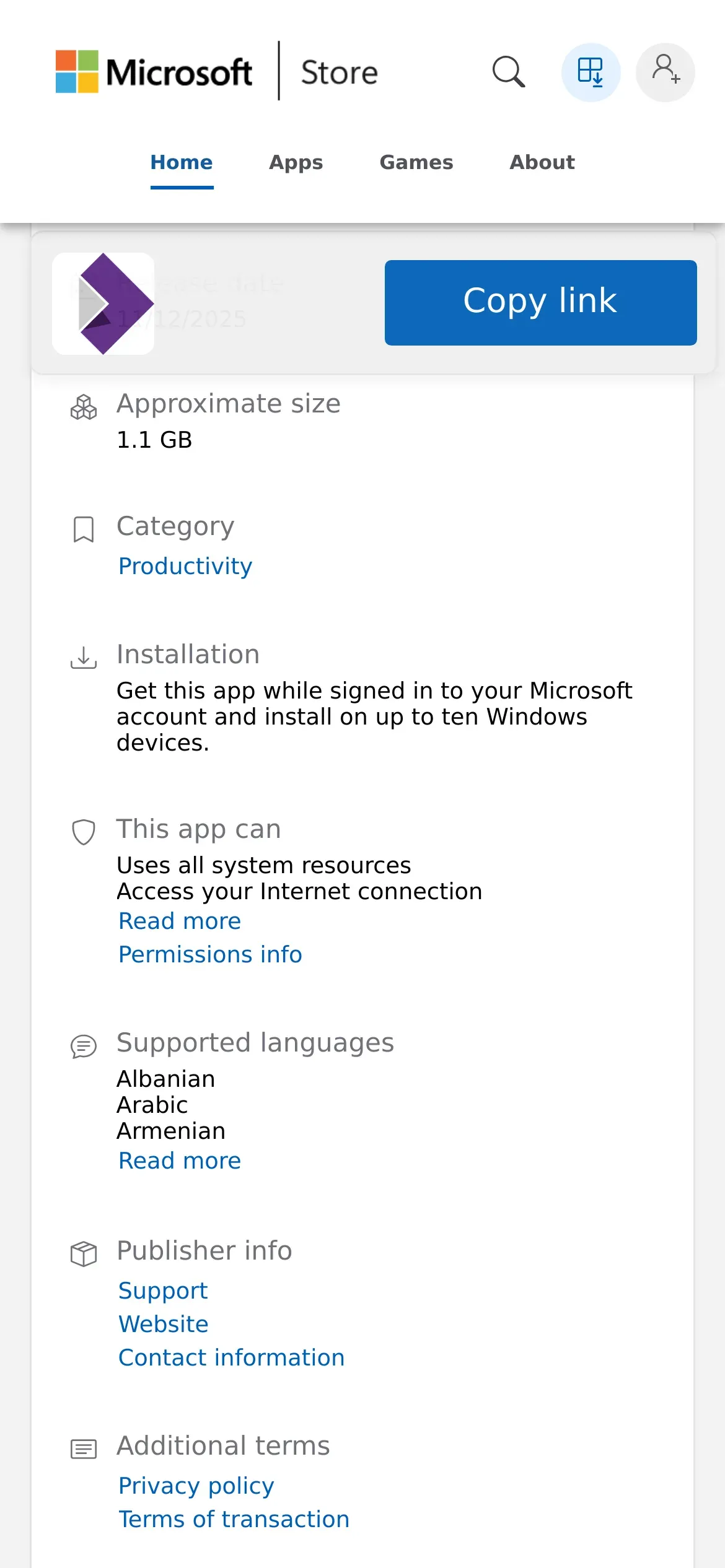725x1568 pixels.
Task: Click the This app can shield icon
Action: [84, 832]
